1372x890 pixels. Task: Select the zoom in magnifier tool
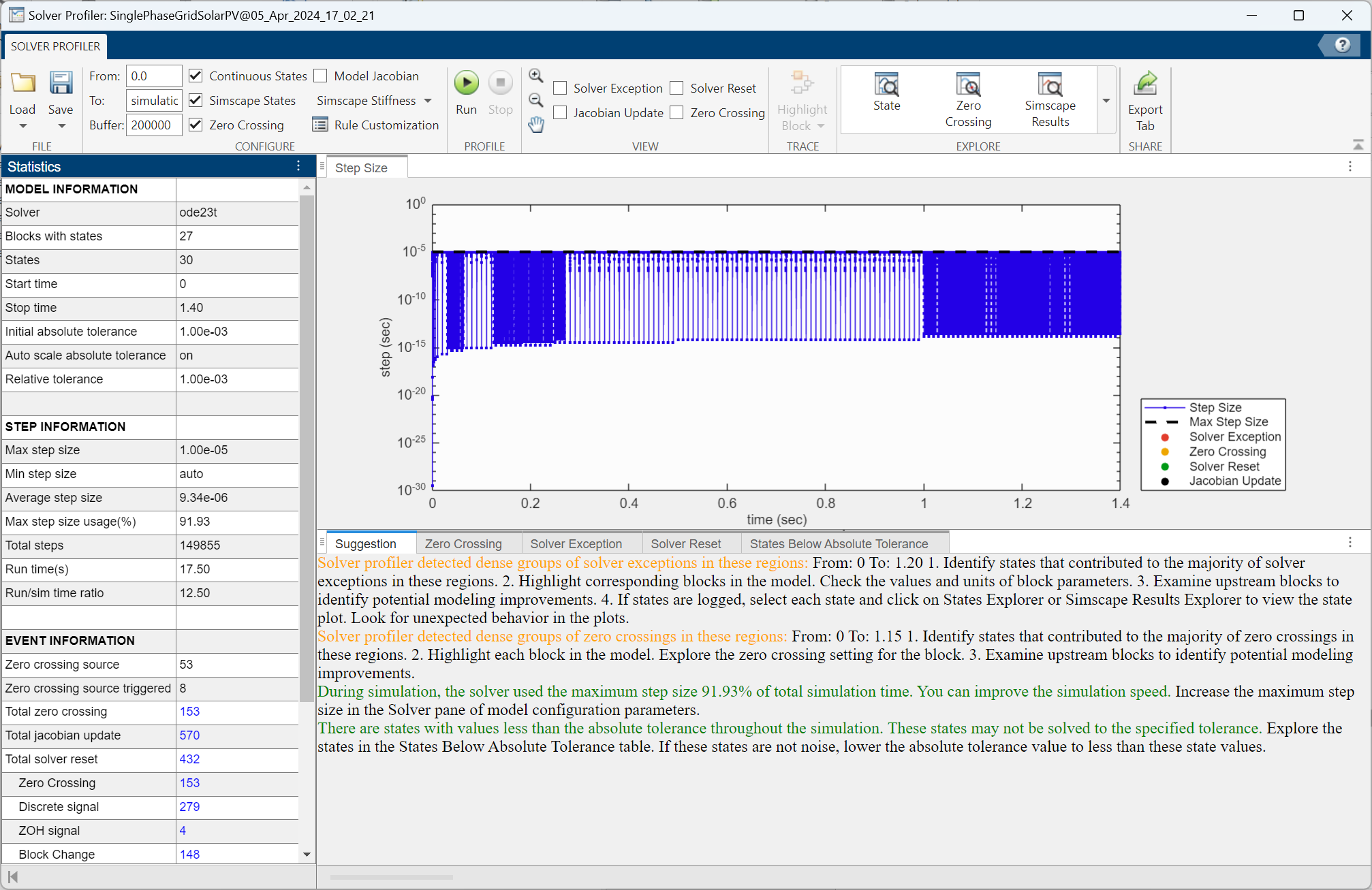(x=536, y=76)
